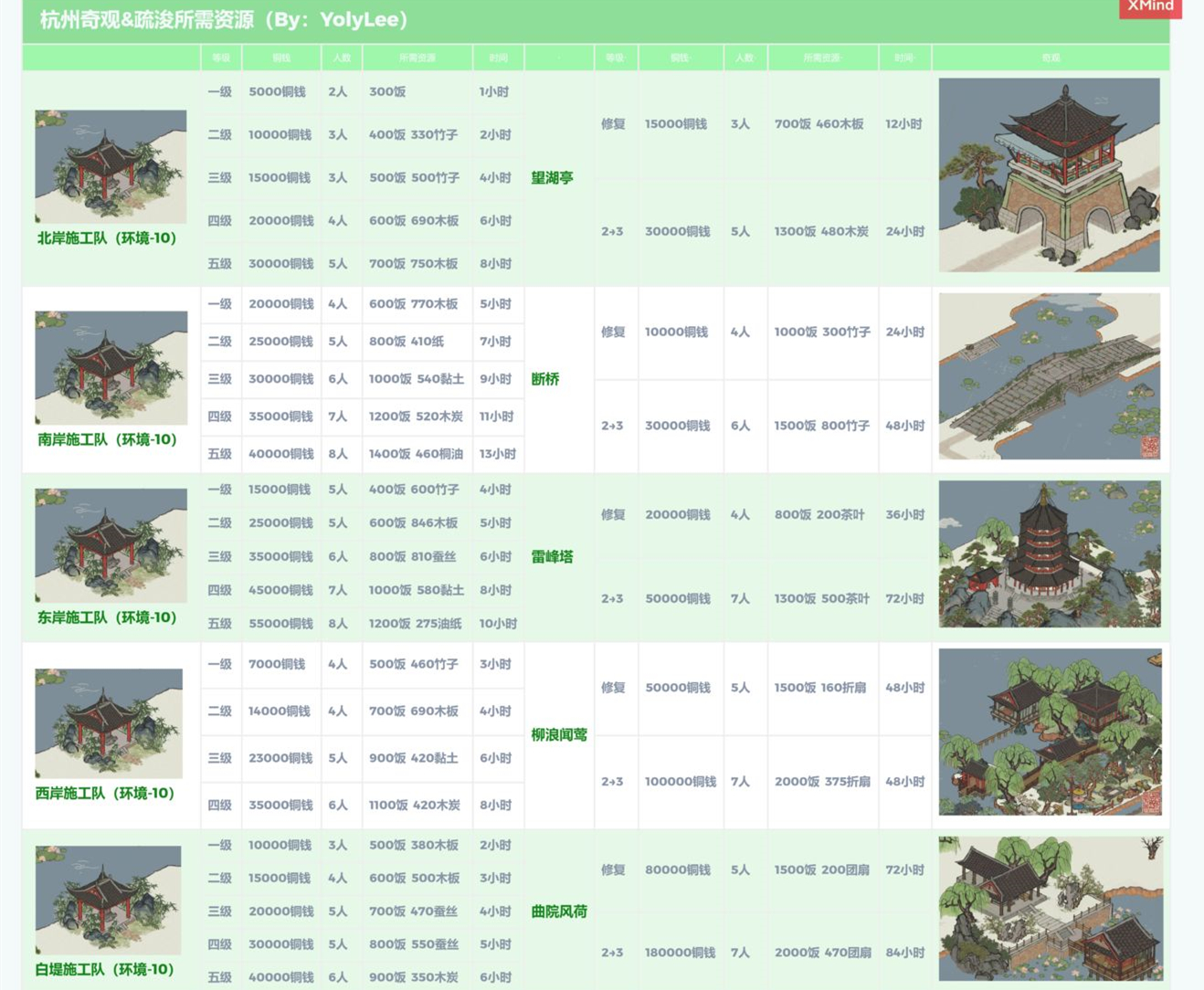The width and height of the screenshot is (1204, 990).
Task: Select the cell 900饭 420黏土
Action: 413,758
